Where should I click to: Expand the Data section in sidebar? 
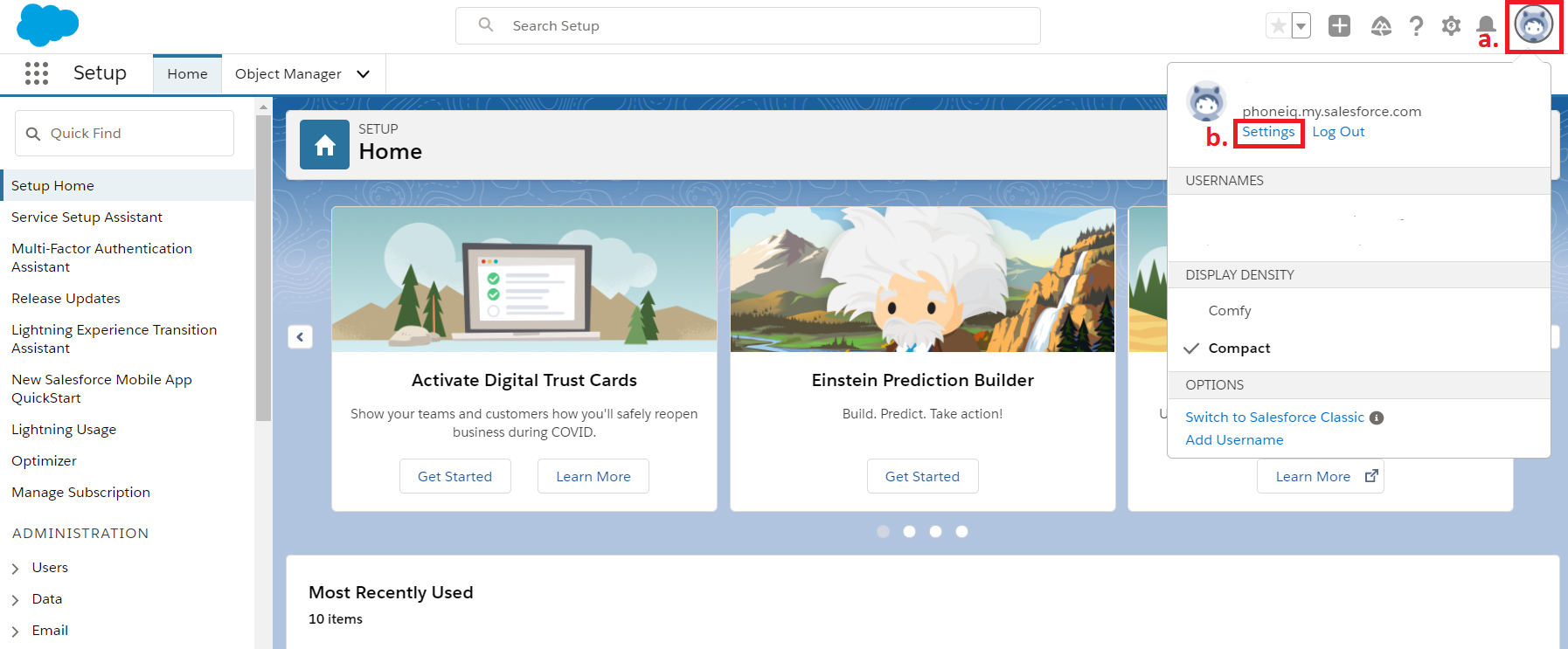[x=16, y=600]
